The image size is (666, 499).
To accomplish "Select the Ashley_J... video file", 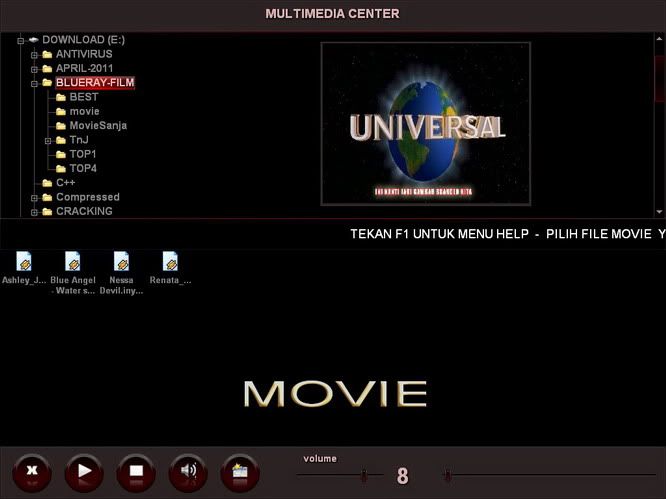I will point(24,268).
